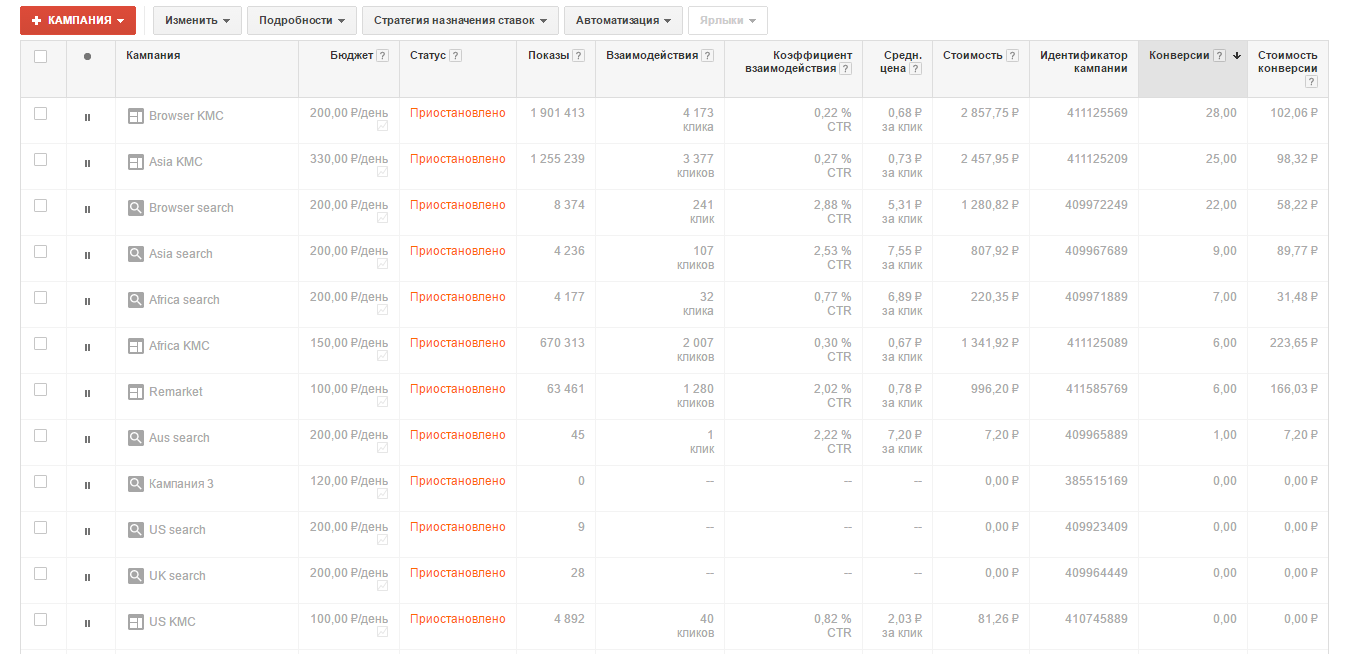1349x654 pixels.
Task: Open the Подробности menu
Action: 302,20
